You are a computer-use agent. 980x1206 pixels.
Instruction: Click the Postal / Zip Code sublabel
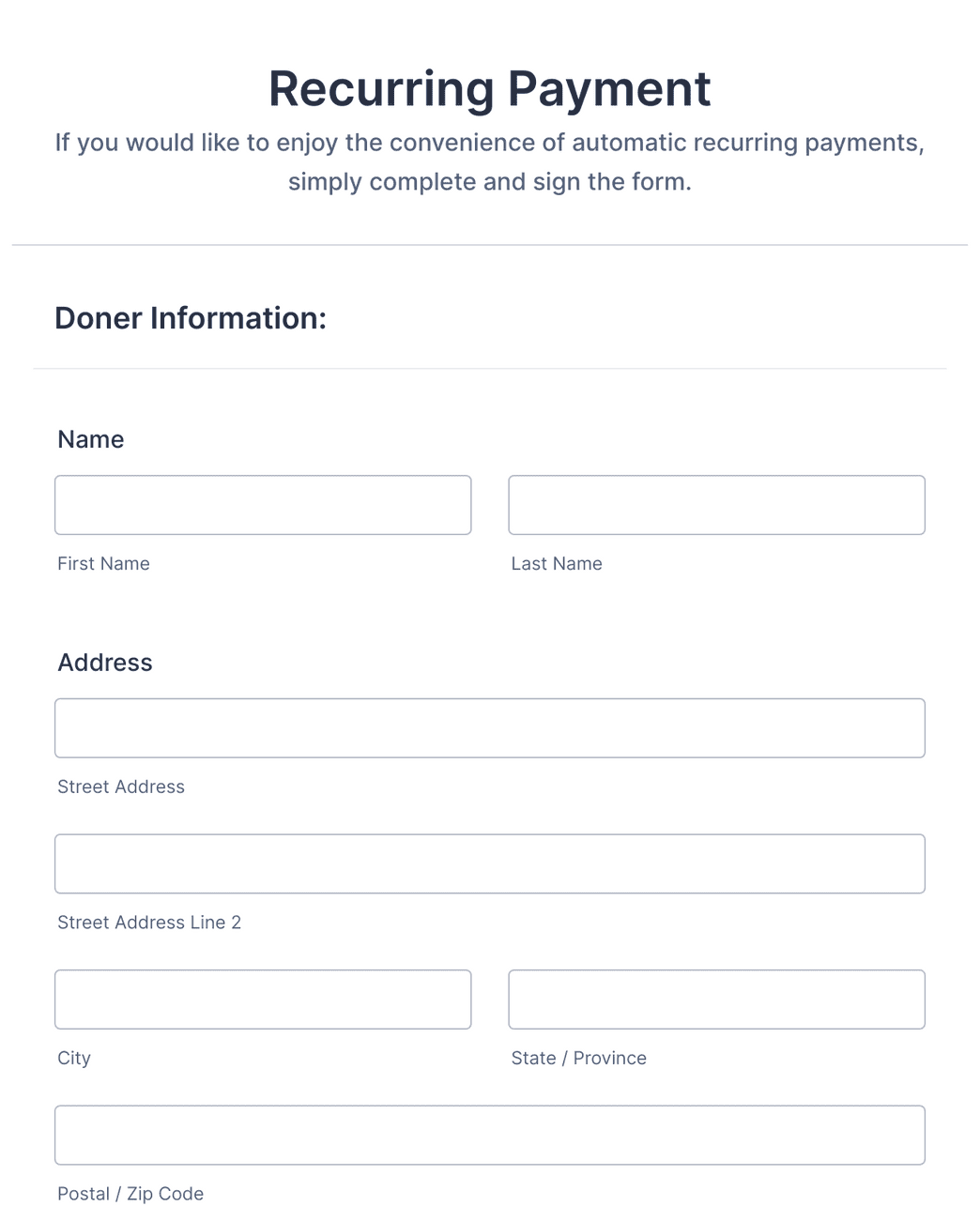[130, 1193]
